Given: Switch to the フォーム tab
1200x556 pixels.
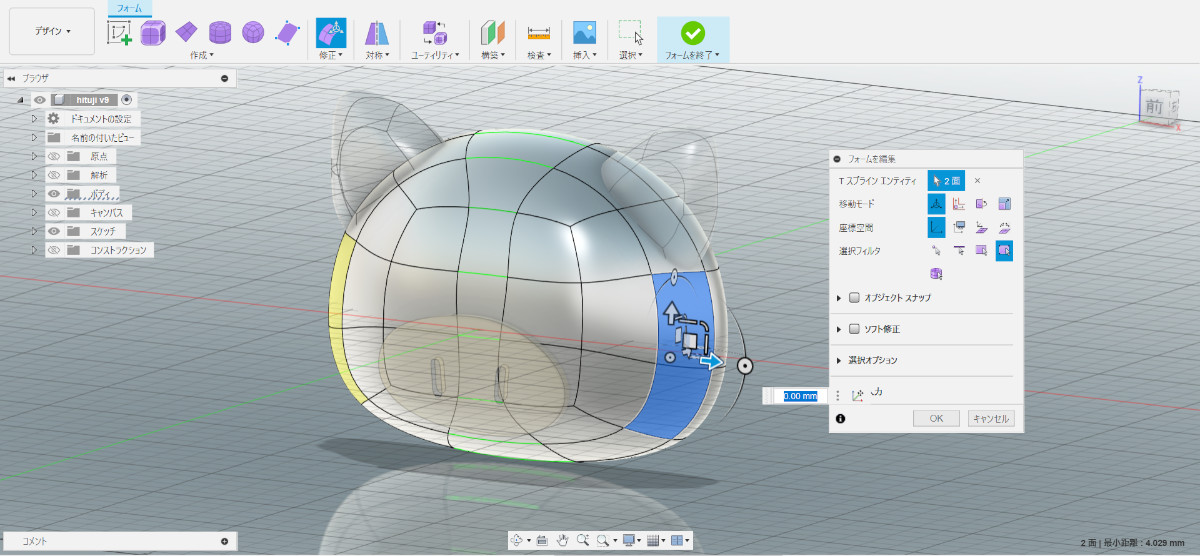Looking at the screenshot, I should pos(129,8).
